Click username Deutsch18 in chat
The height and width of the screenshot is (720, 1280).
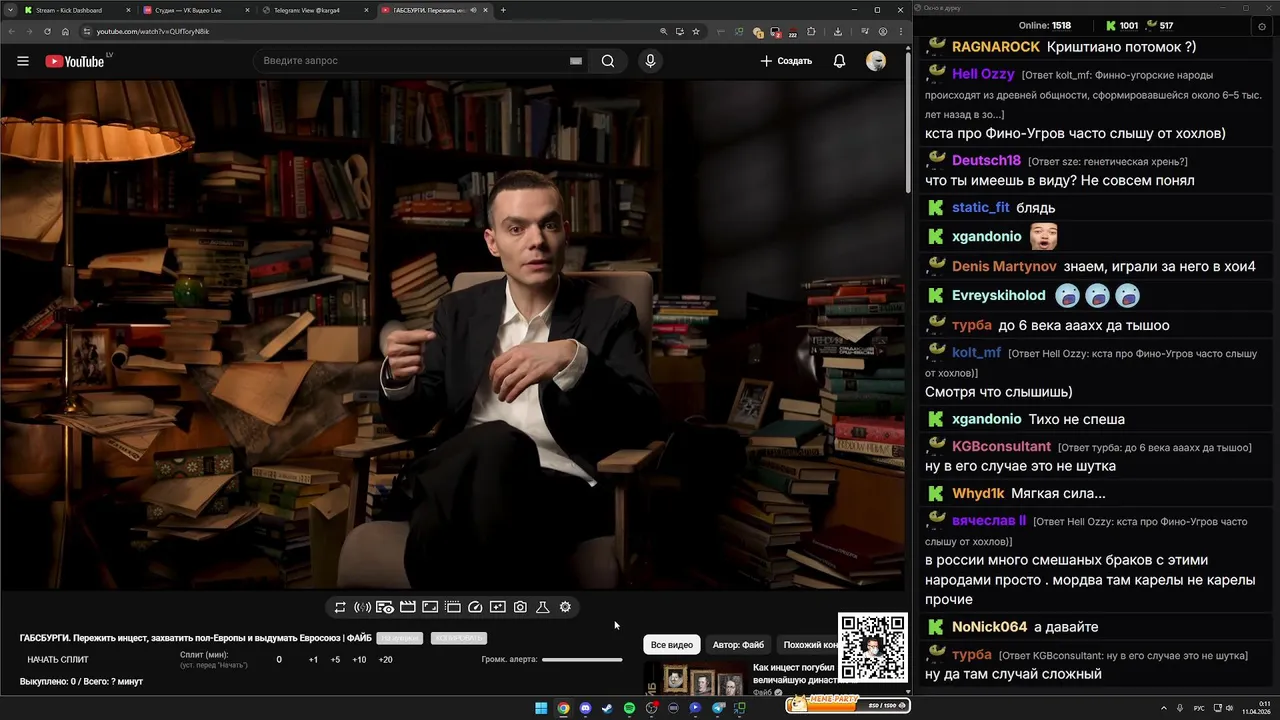click(986, 160)
